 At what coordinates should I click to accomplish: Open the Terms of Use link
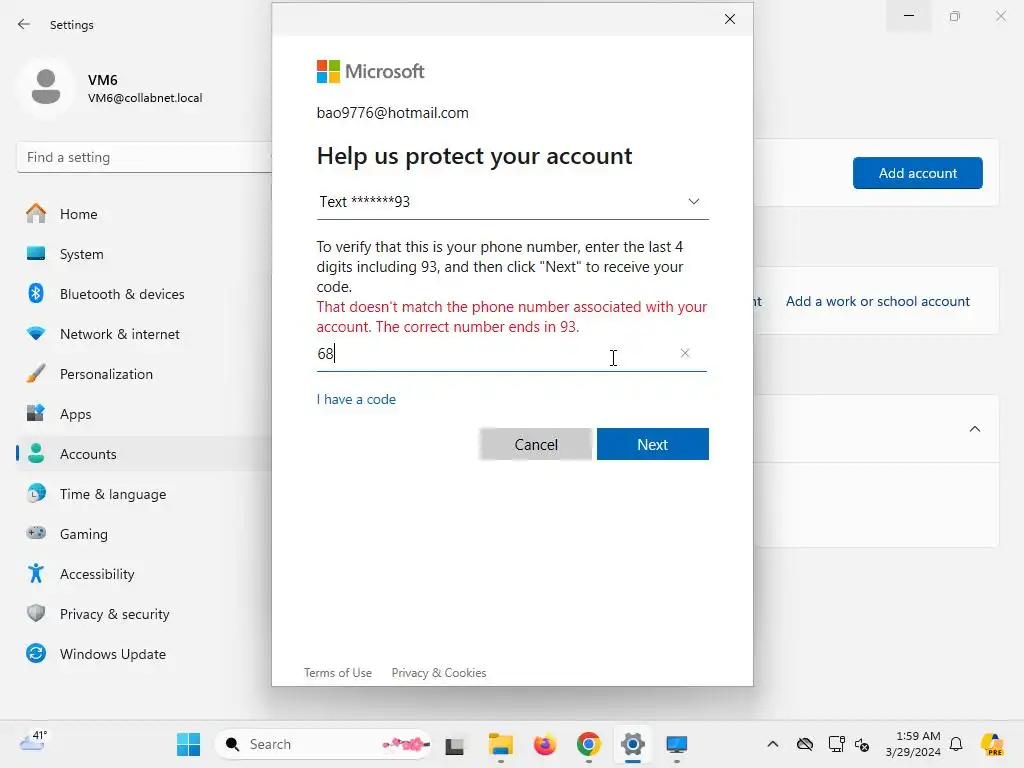pyautogui.click(x=338, y=673)
